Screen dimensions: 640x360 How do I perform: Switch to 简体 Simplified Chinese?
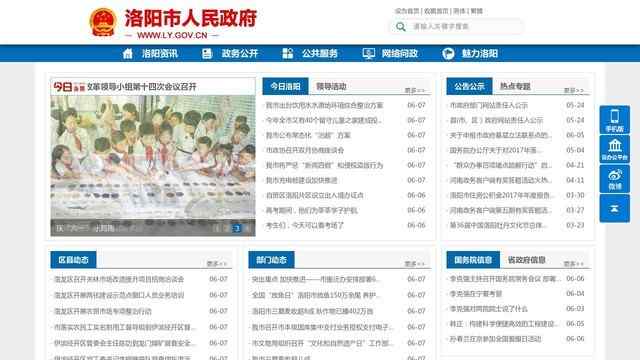tap(459, 11)
